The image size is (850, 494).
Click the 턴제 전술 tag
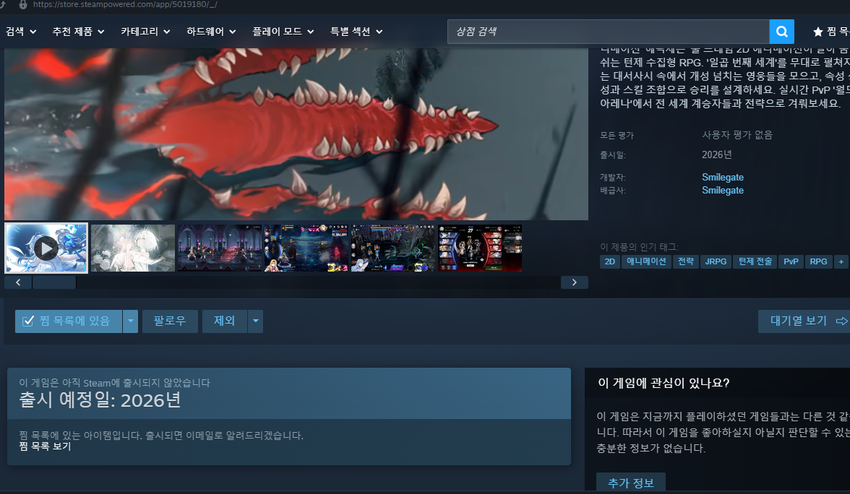point(755,262)
